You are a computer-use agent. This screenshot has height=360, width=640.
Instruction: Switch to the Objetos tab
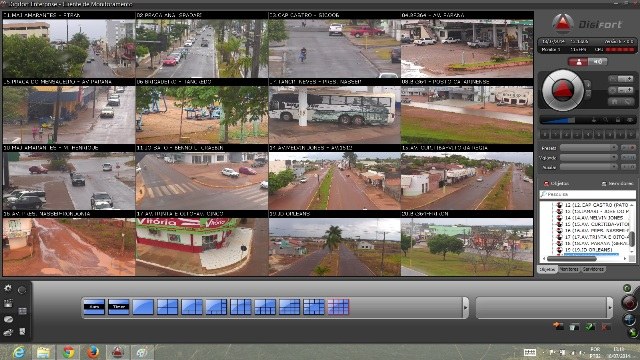coord(547,269)
